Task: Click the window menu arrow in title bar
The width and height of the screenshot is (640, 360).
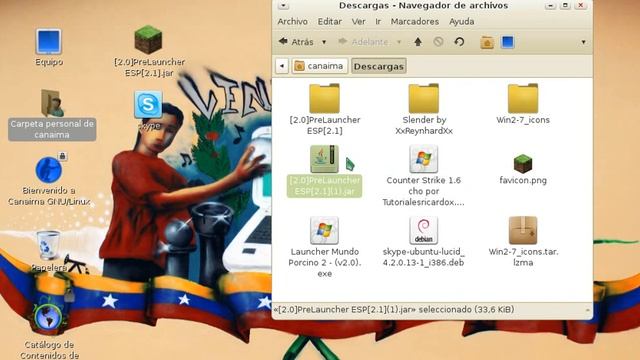Action: click(x=283, y=6)
